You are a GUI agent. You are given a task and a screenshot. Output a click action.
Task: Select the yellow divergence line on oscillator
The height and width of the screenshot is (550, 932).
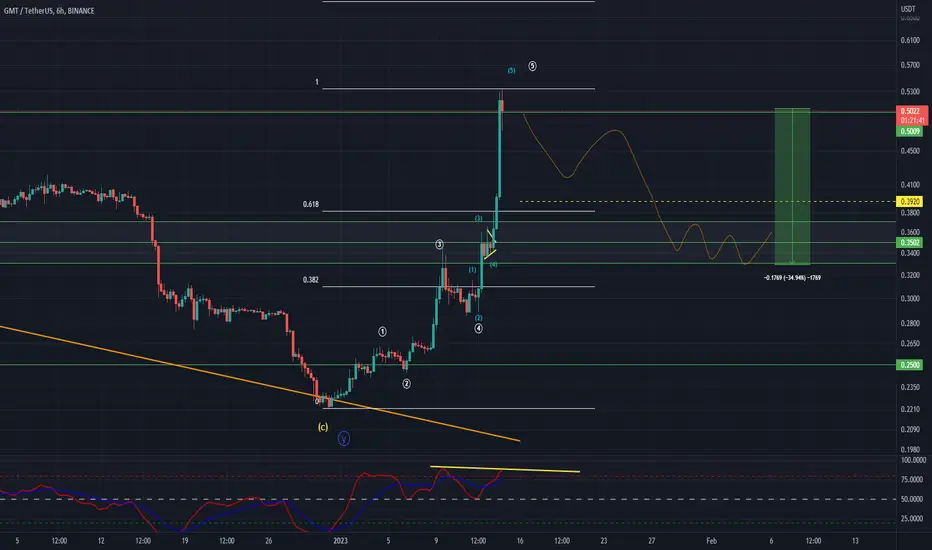[505, 469]
